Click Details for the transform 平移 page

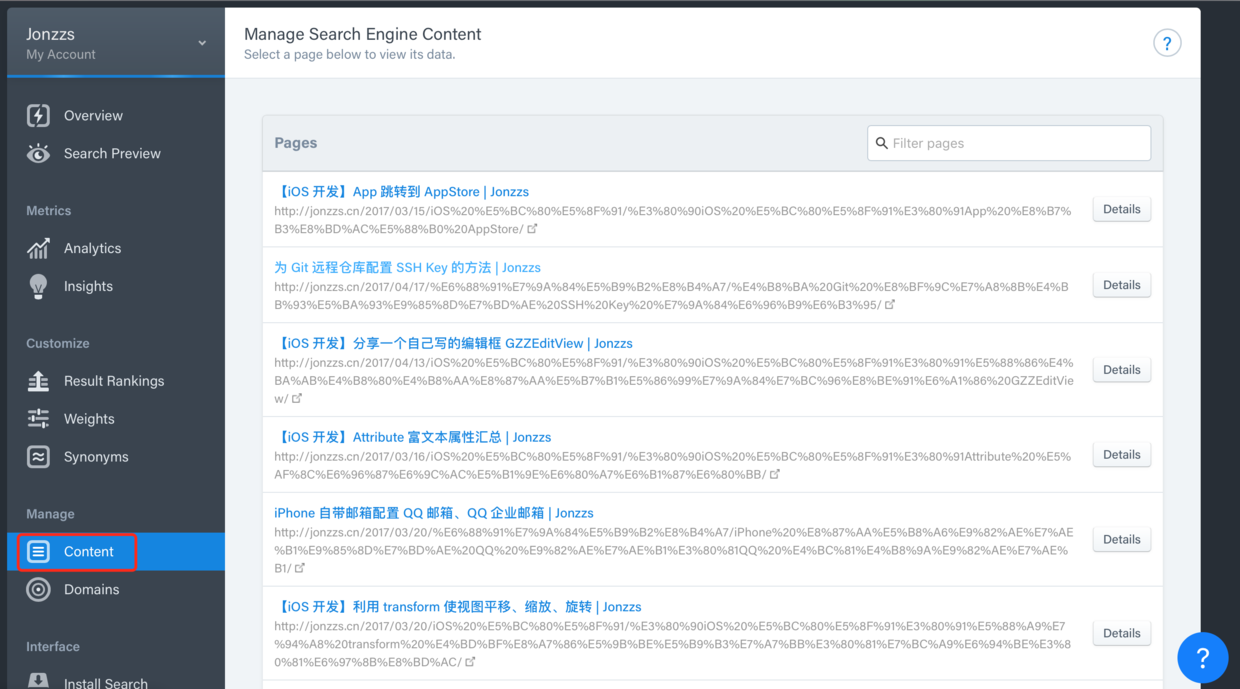pos(1121,633)
